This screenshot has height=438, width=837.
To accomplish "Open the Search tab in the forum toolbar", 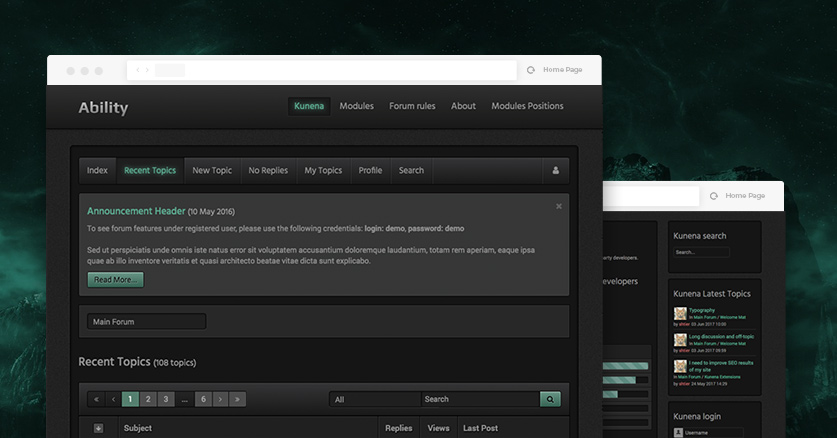I will pos(411,170).
